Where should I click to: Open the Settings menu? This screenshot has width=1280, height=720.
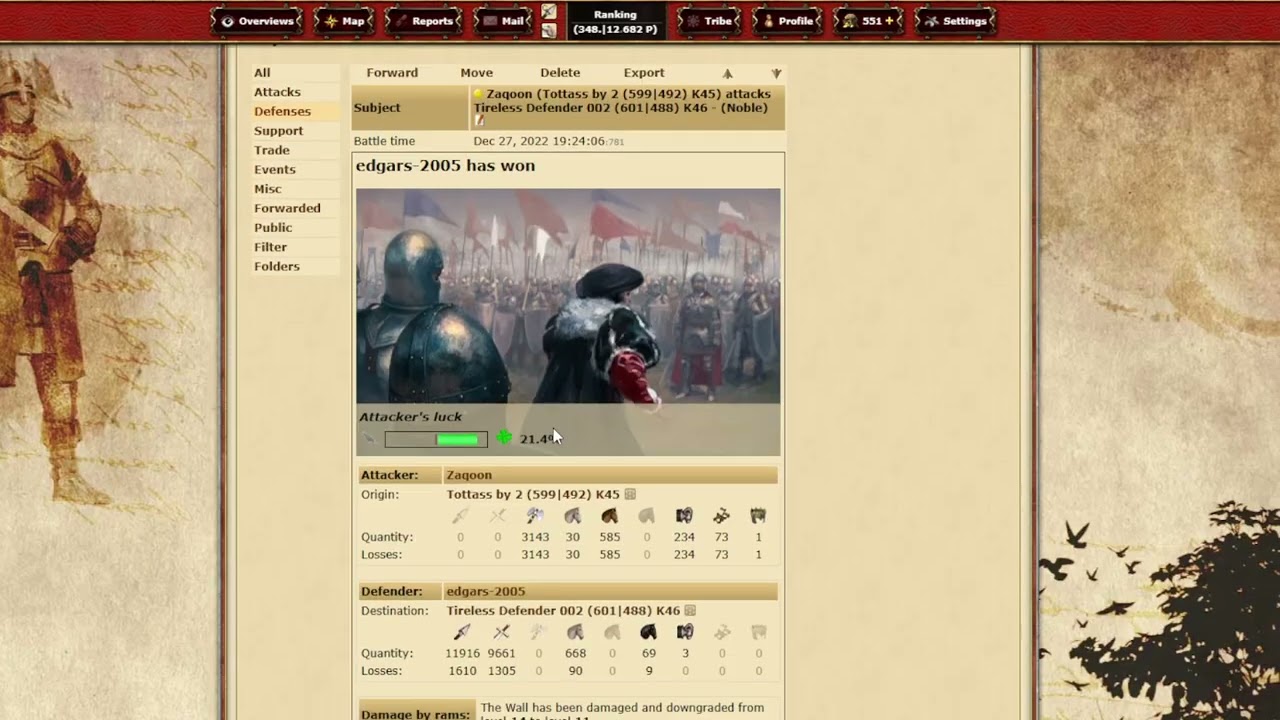(x=955, y=21)
